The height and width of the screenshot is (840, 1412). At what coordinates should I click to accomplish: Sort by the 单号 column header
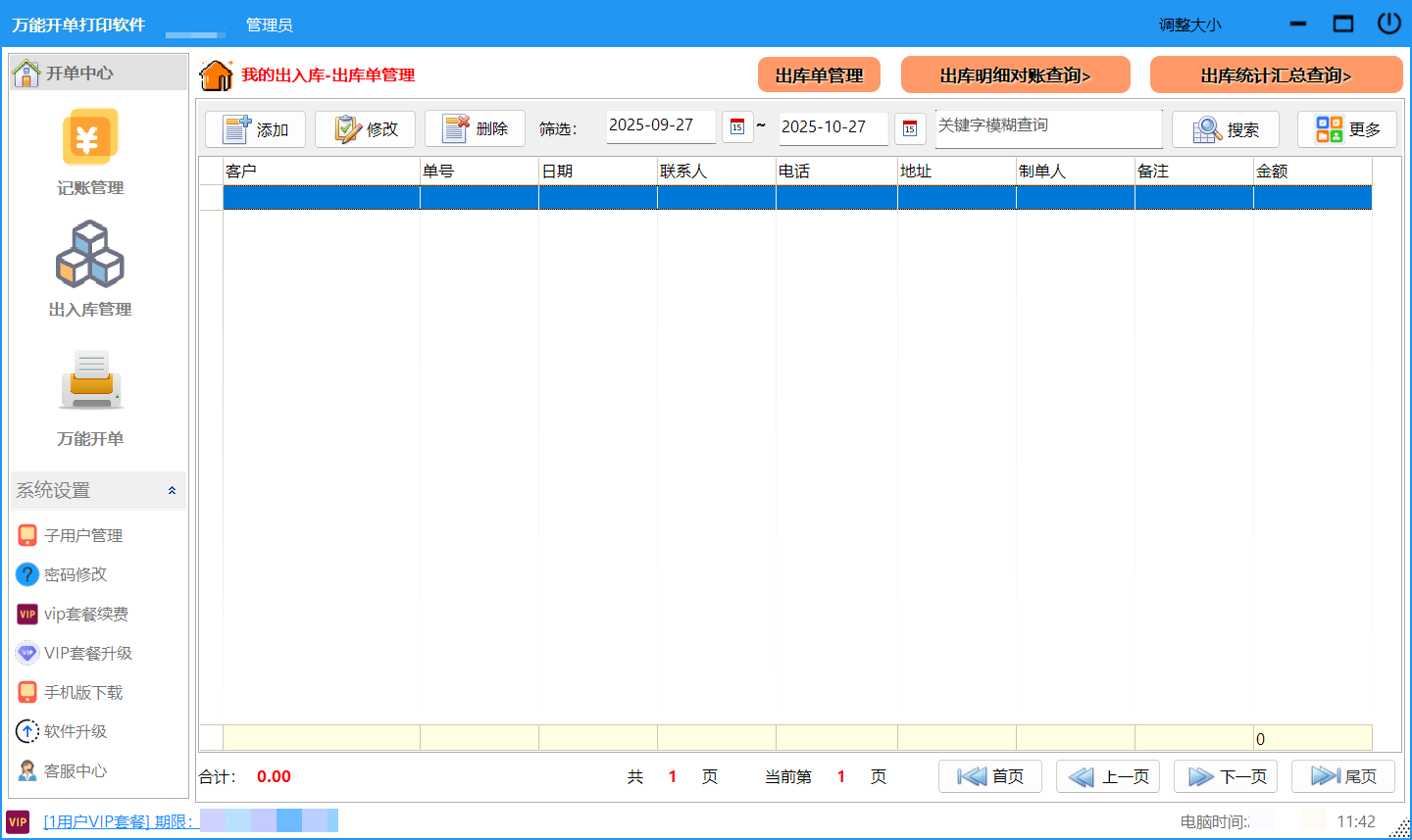point(479,171)
